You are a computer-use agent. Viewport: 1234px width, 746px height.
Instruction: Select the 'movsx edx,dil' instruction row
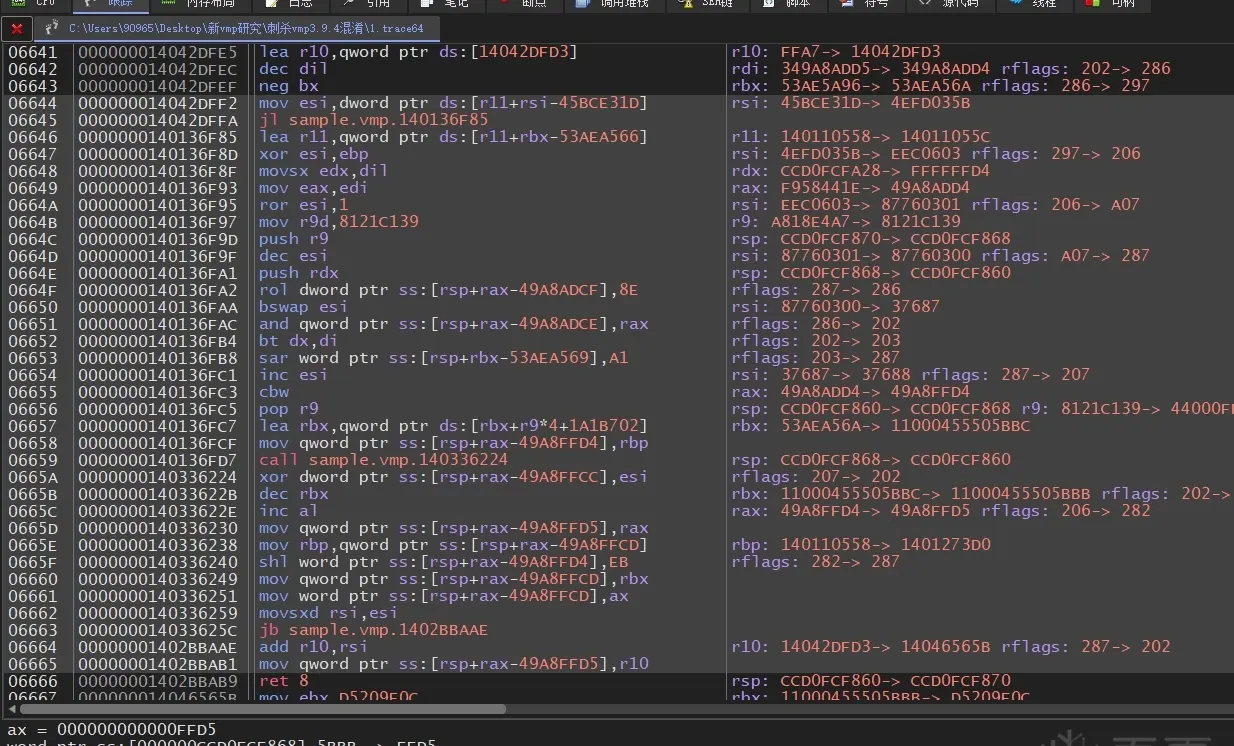(x=323, y=171)
